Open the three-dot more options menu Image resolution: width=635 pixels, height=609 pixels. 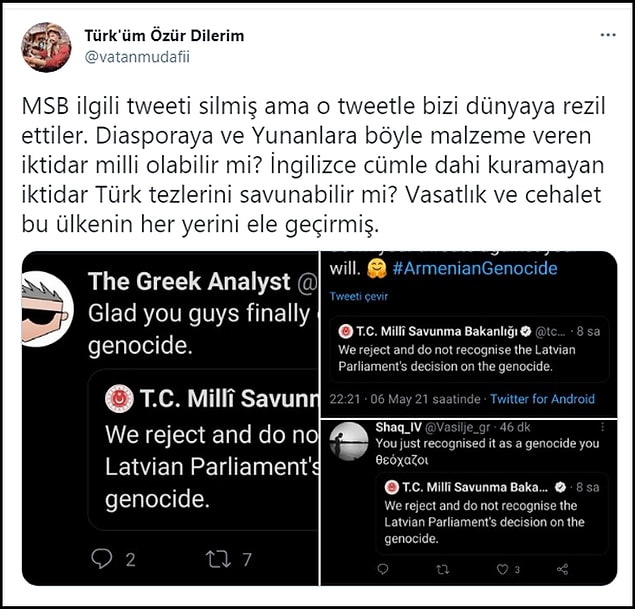click(608, 35)
